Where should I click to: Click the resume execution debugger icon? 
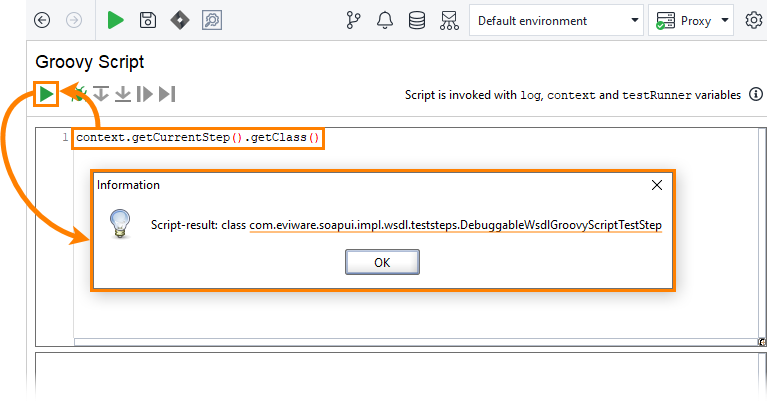(145, 94)
